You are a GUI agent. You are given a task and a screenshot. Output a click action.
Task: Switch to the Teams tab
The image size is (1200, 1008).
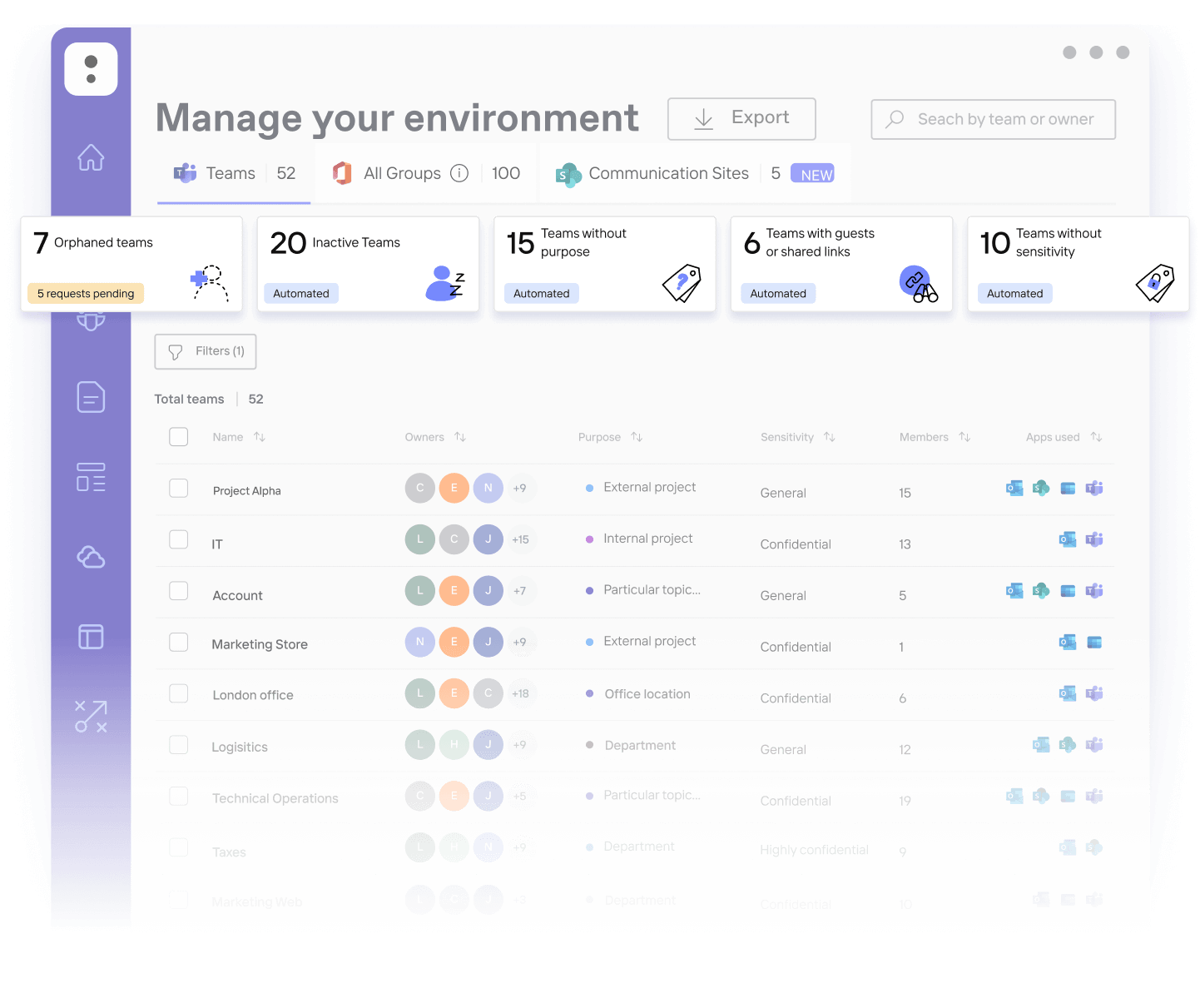234,173
